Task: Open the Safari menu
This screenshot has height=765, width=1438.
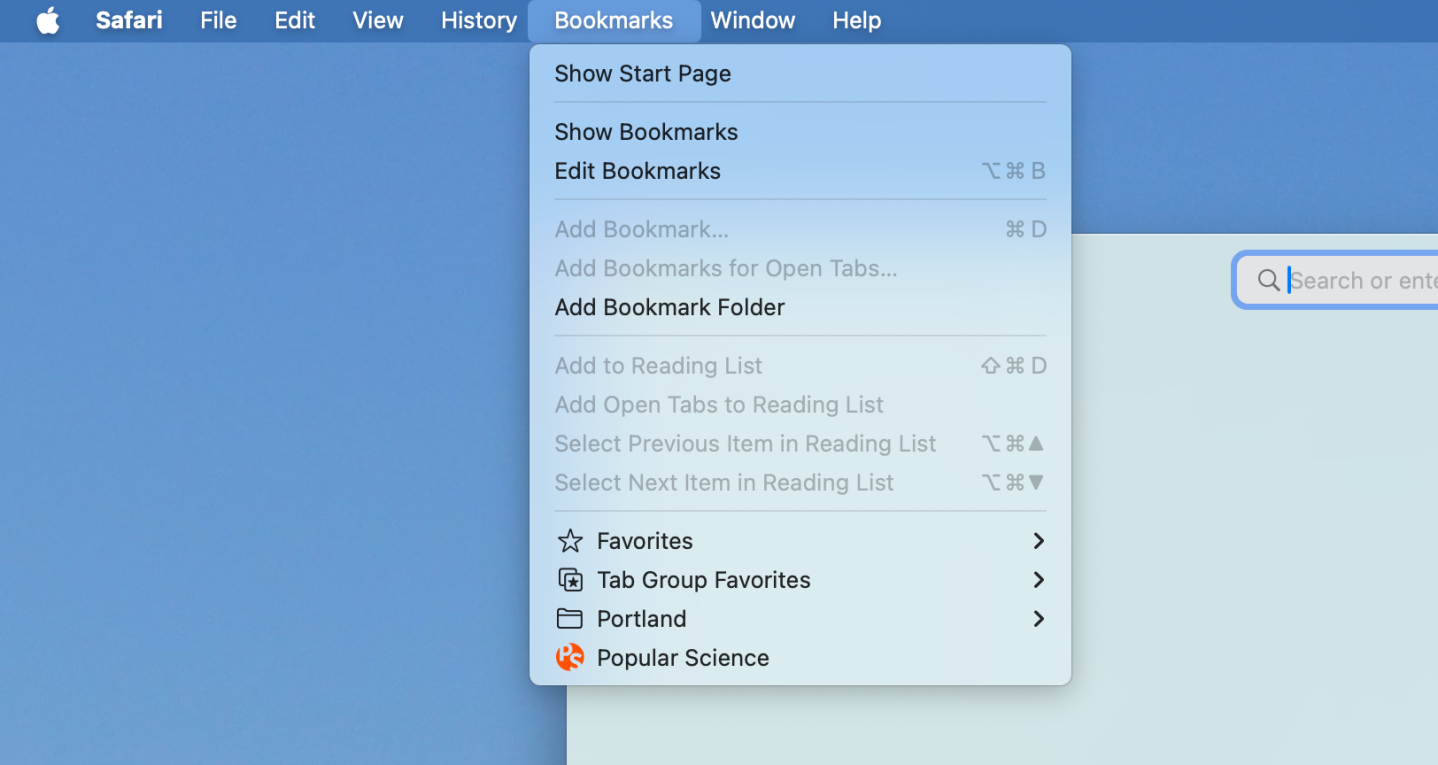Action: click(x=128, y=20)
